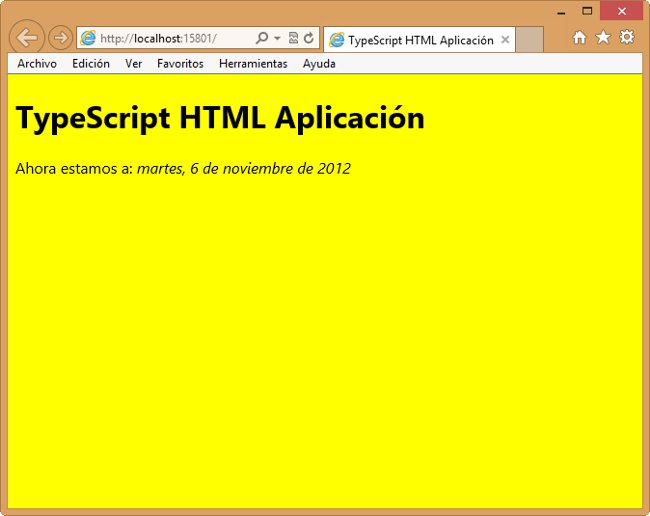Toggle the Compatibility View icon
This screenshot has width=650, height=516.
point(293,38)
